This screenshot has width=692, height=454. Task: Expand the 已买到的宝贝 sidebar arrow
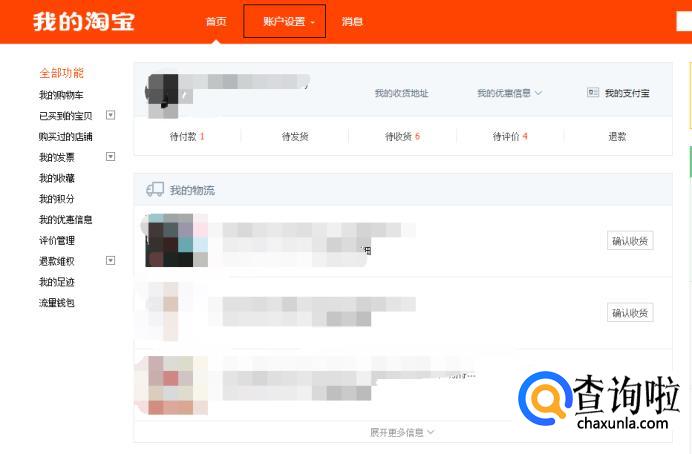pyautogui.click(x=111, y=115)
